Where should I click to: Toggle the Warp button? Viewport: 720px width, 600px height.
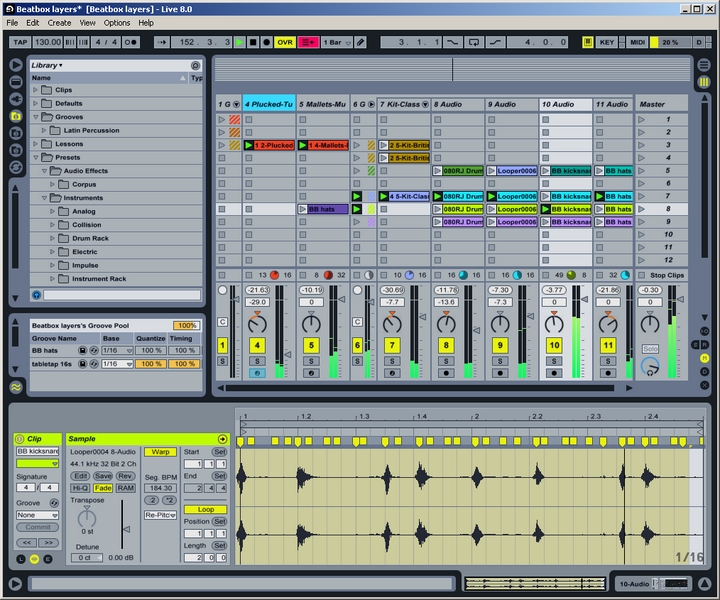160,452
